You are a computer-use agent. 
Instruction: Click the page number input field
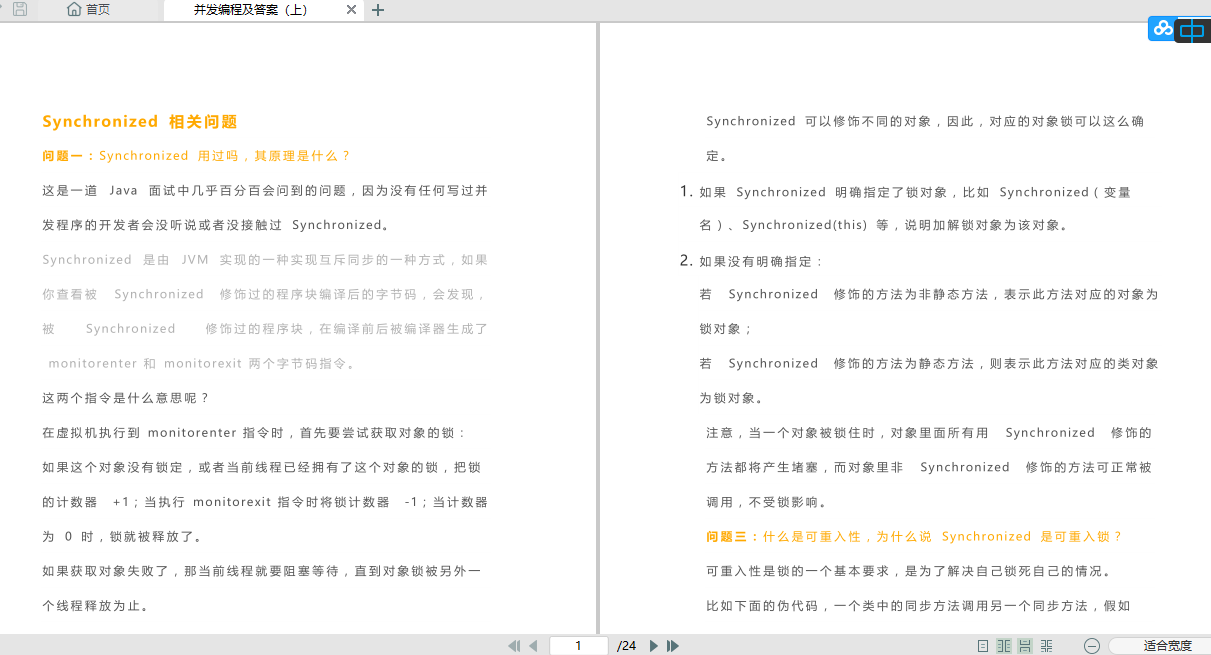580,645
